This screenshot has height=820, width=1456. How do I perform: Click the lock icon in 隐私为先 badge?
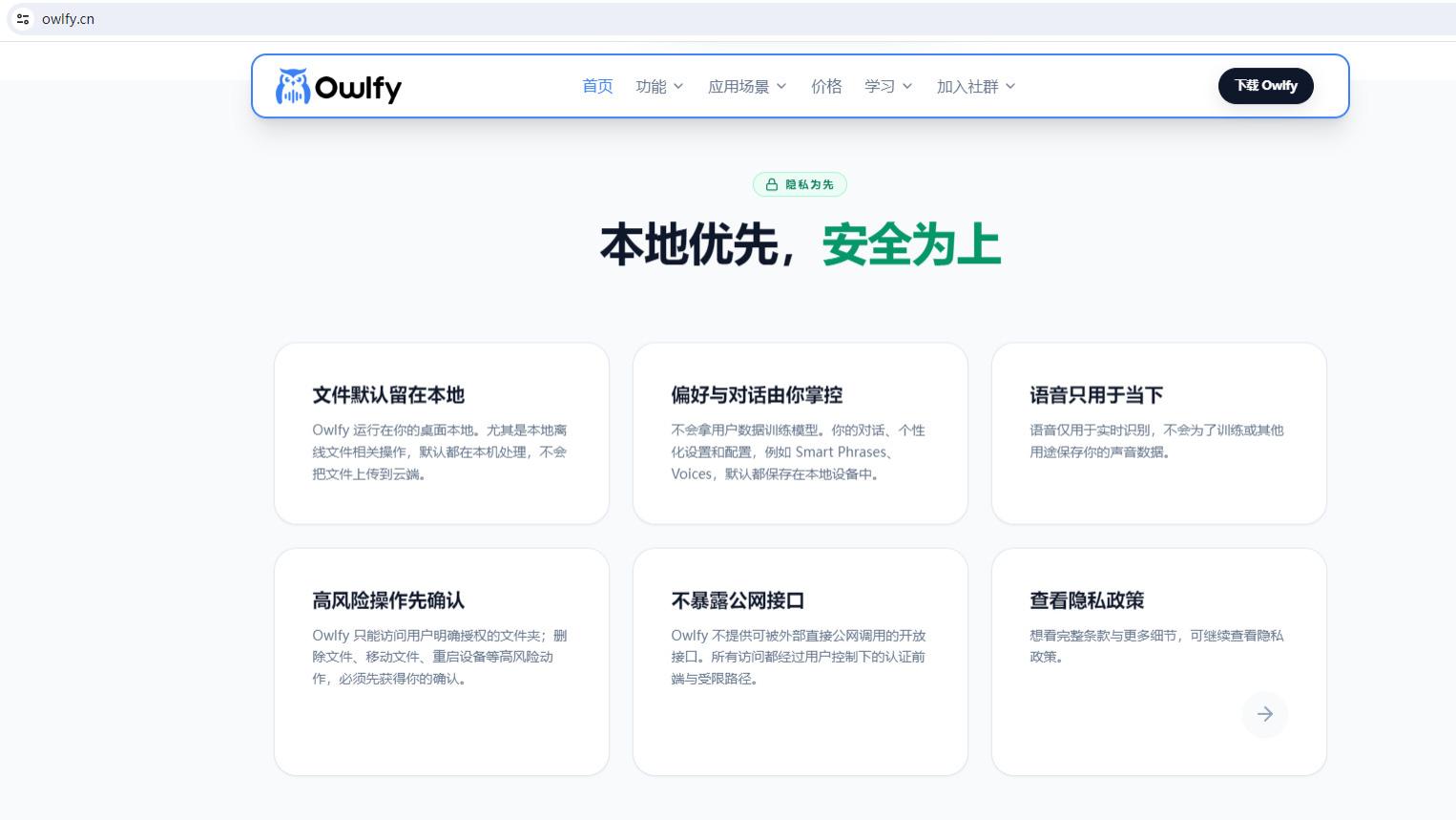coord(772,184)
